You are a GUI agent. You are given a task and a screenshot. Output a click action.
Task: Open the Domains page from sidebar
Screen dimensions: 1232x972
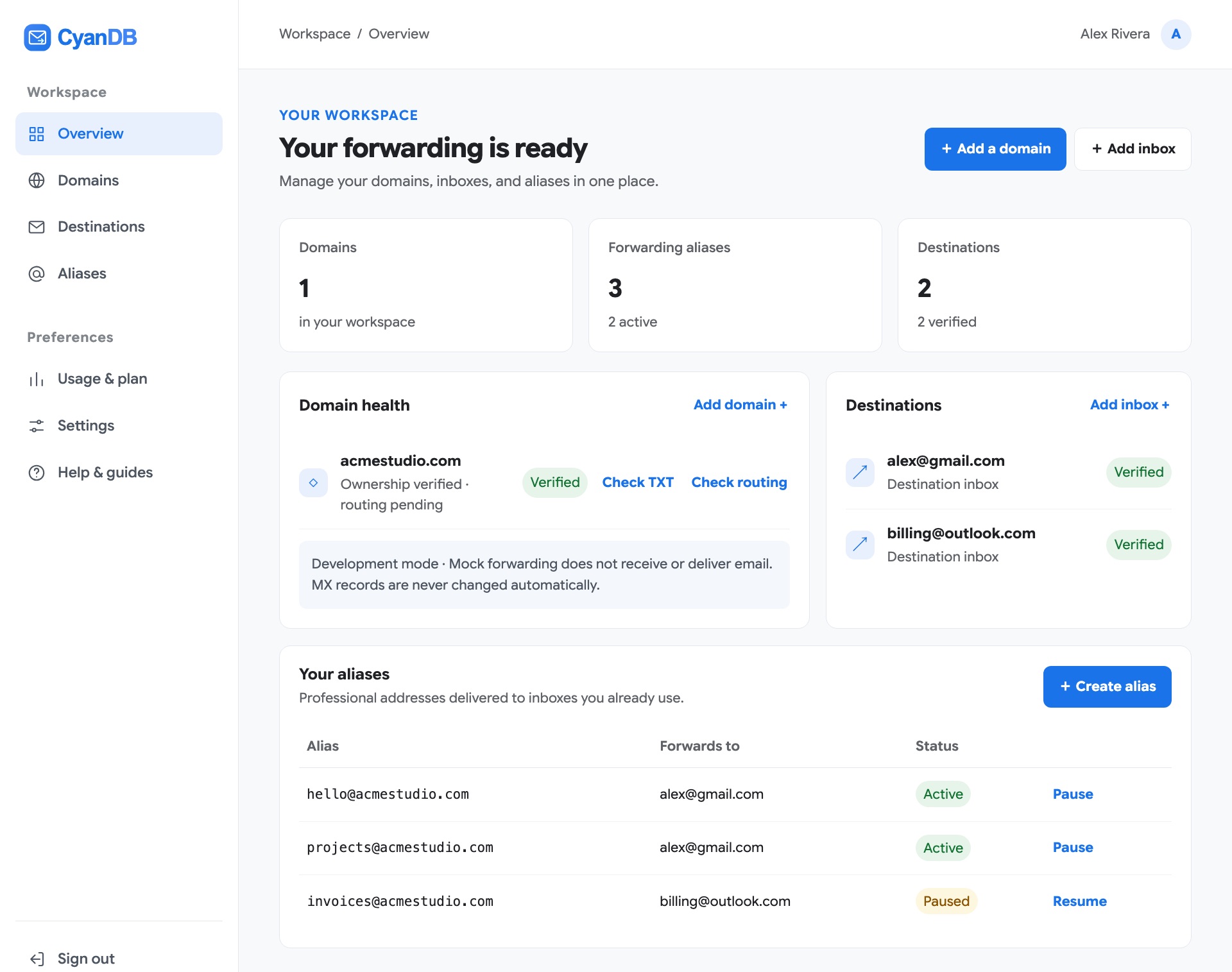click(119, 180)
